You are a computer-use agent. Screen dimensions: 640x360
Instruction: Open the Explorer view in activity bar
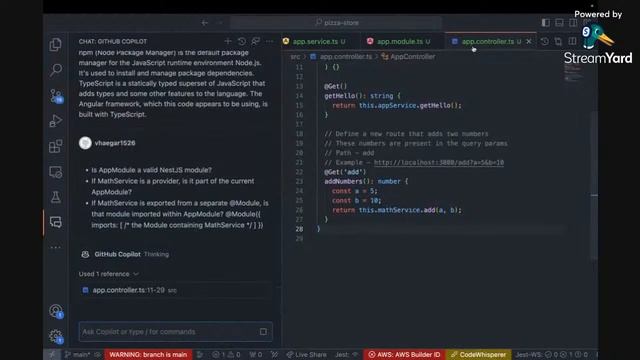coord(56,44)
